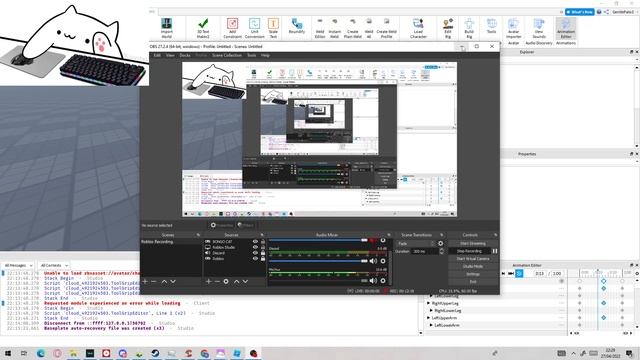Lock the BONGO CAT source
The image size is (640, 360).
tap(263, 242)
